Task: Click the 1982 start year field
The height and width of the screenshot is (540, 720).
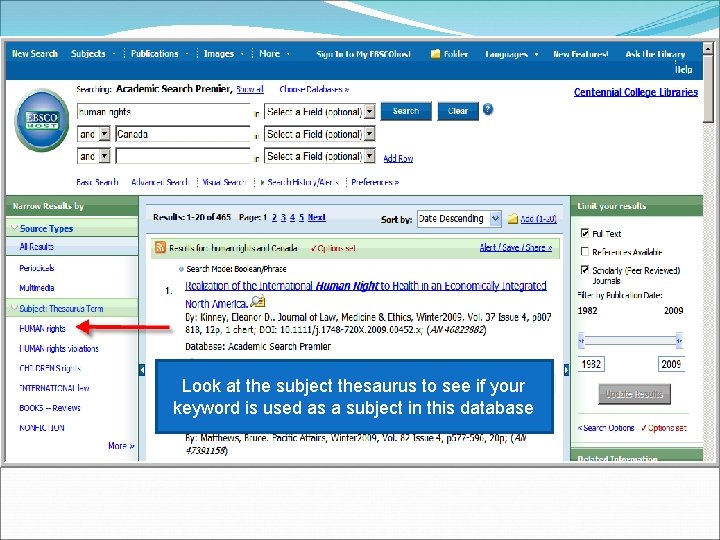Action: point(591,364)
